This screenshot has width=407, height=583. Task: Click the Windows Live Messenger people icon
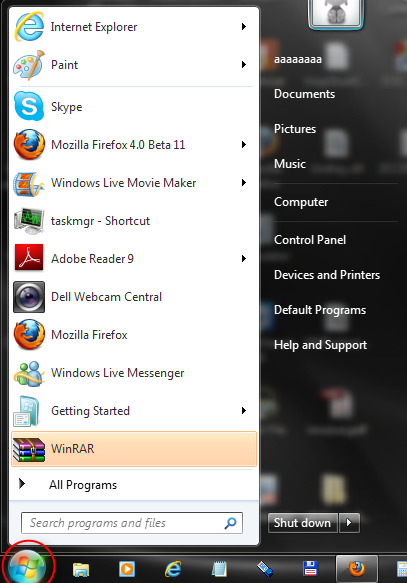tap(29, 373)
